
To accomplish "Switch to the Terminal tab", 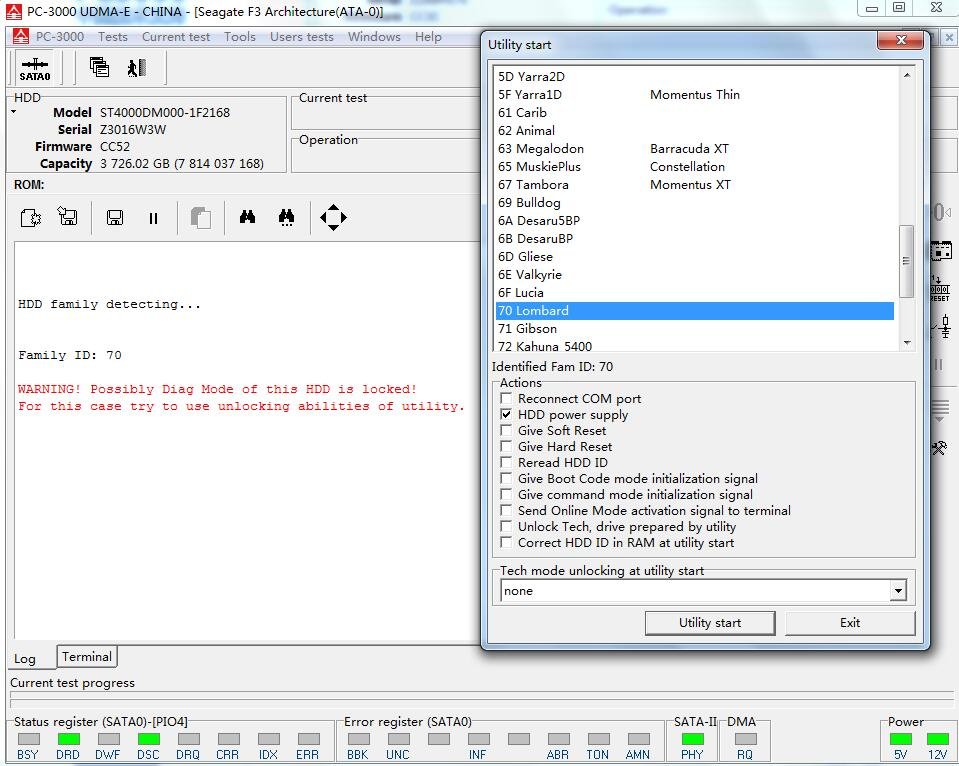I will tap(87, 657).
